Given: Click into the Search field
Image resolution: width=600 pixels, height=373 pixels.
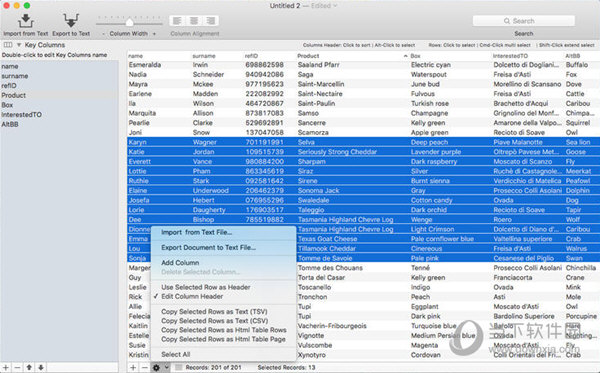Looking at the screenshot, I should 523,21.
